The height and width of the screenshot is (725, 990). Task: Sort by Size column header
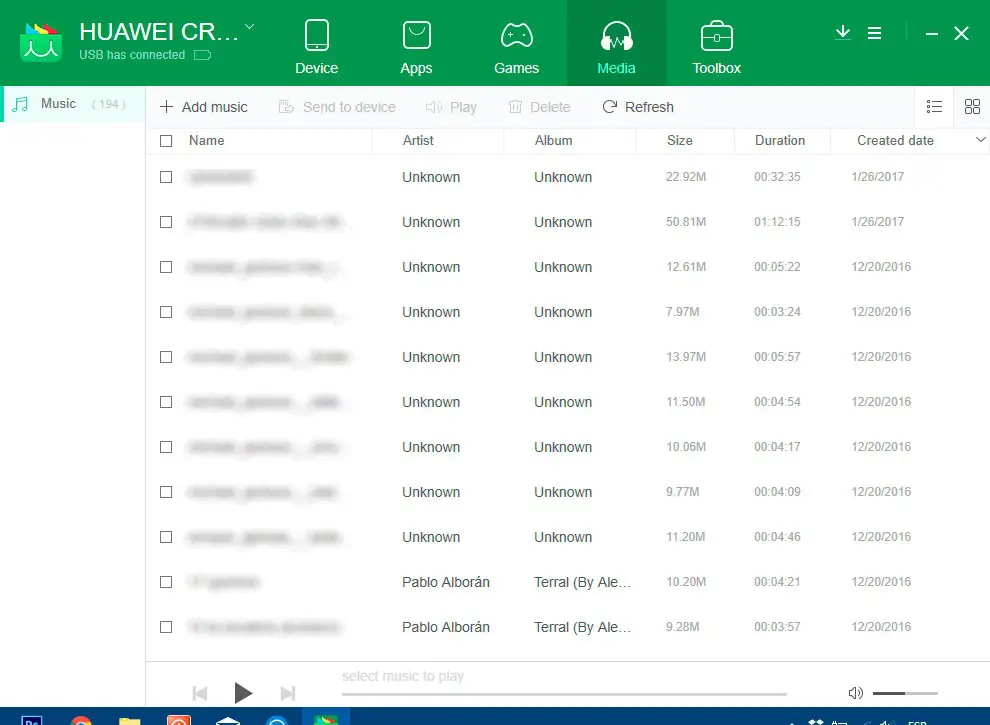679,140
